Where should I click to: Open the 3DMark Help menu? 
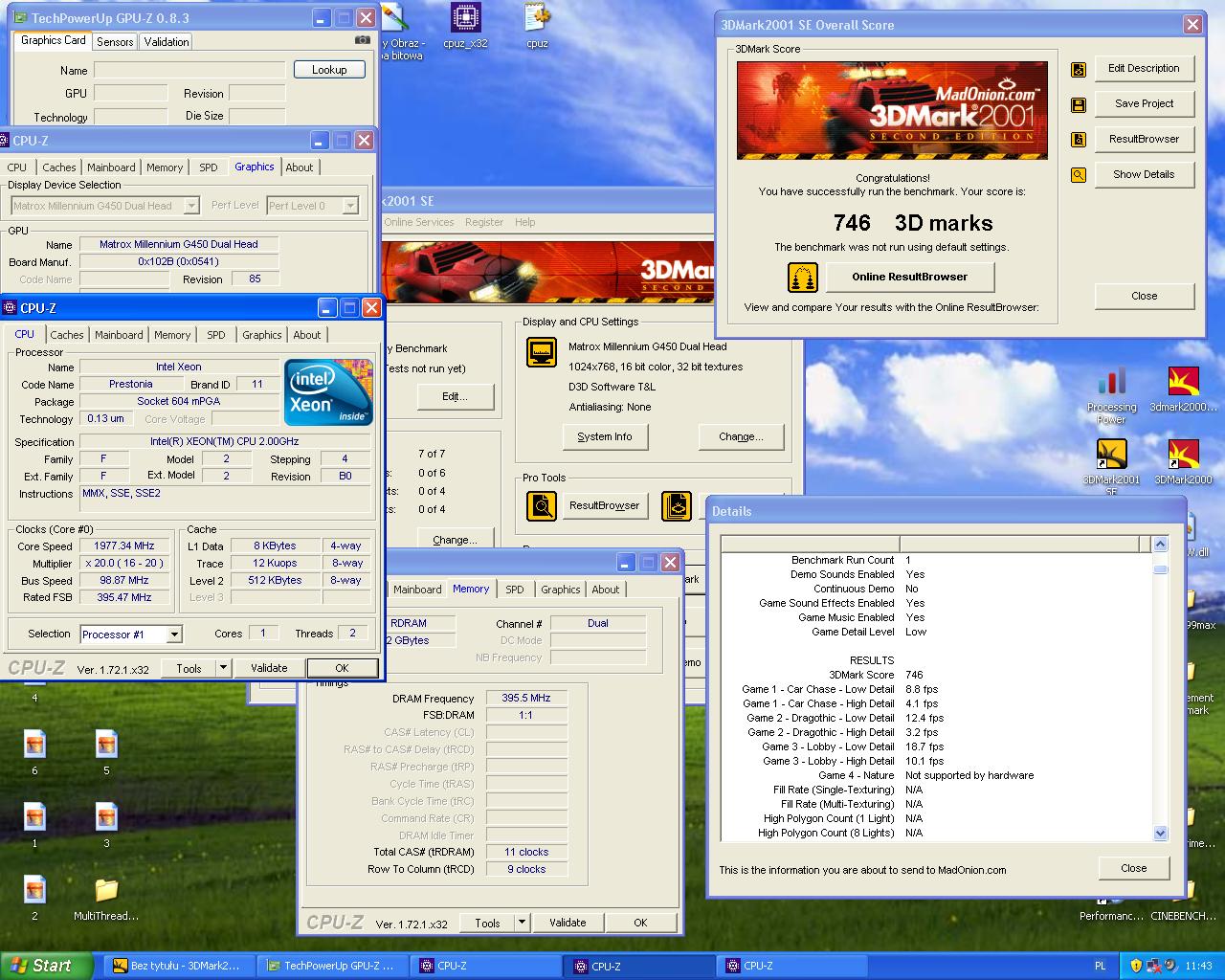click(x=525, y=222)
